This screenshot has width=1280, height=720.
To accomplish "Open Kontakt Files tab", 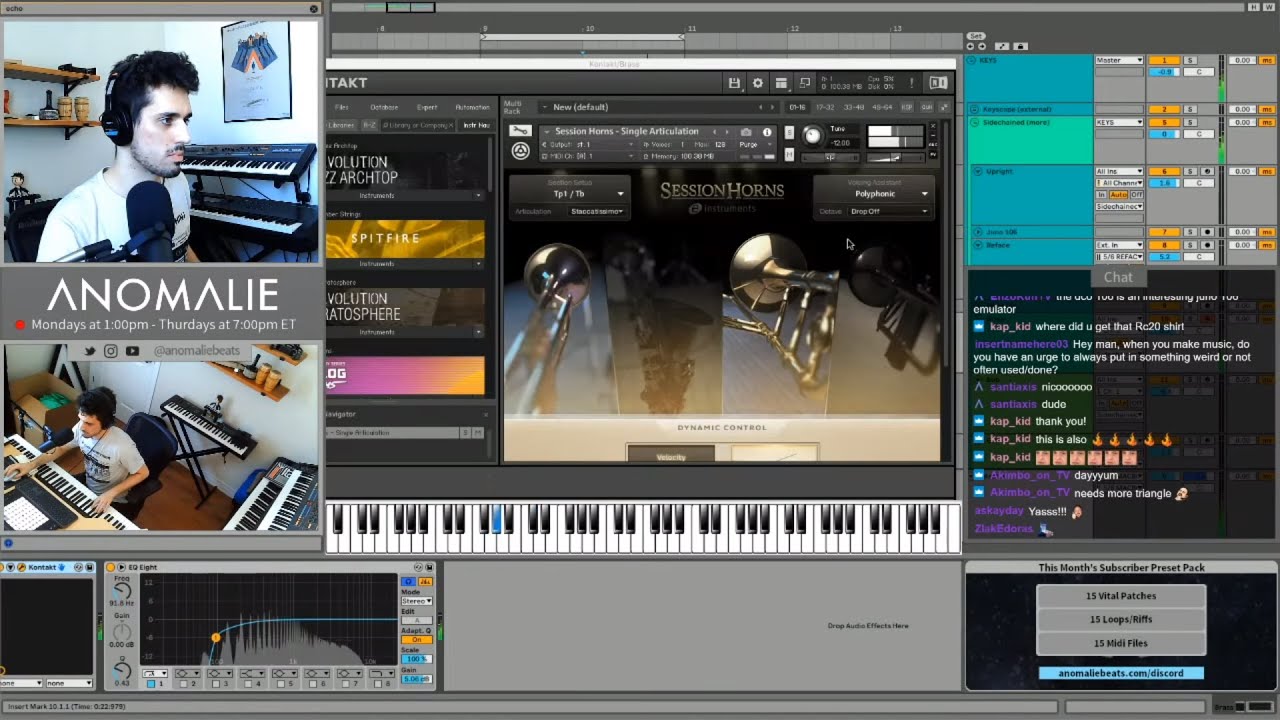I will (342, 107).
